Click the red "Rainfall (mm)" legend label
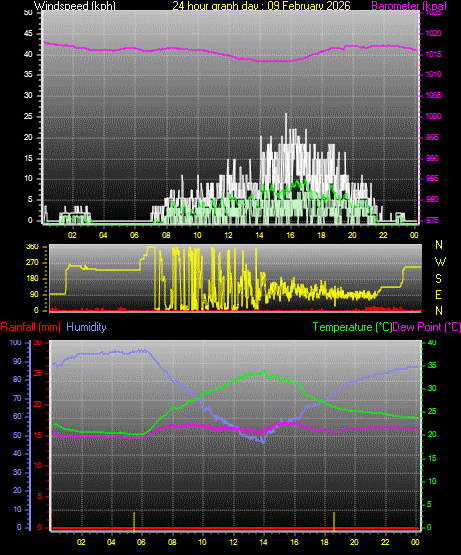Viewport: 461px width, 555px height. (x=30, y=327)
